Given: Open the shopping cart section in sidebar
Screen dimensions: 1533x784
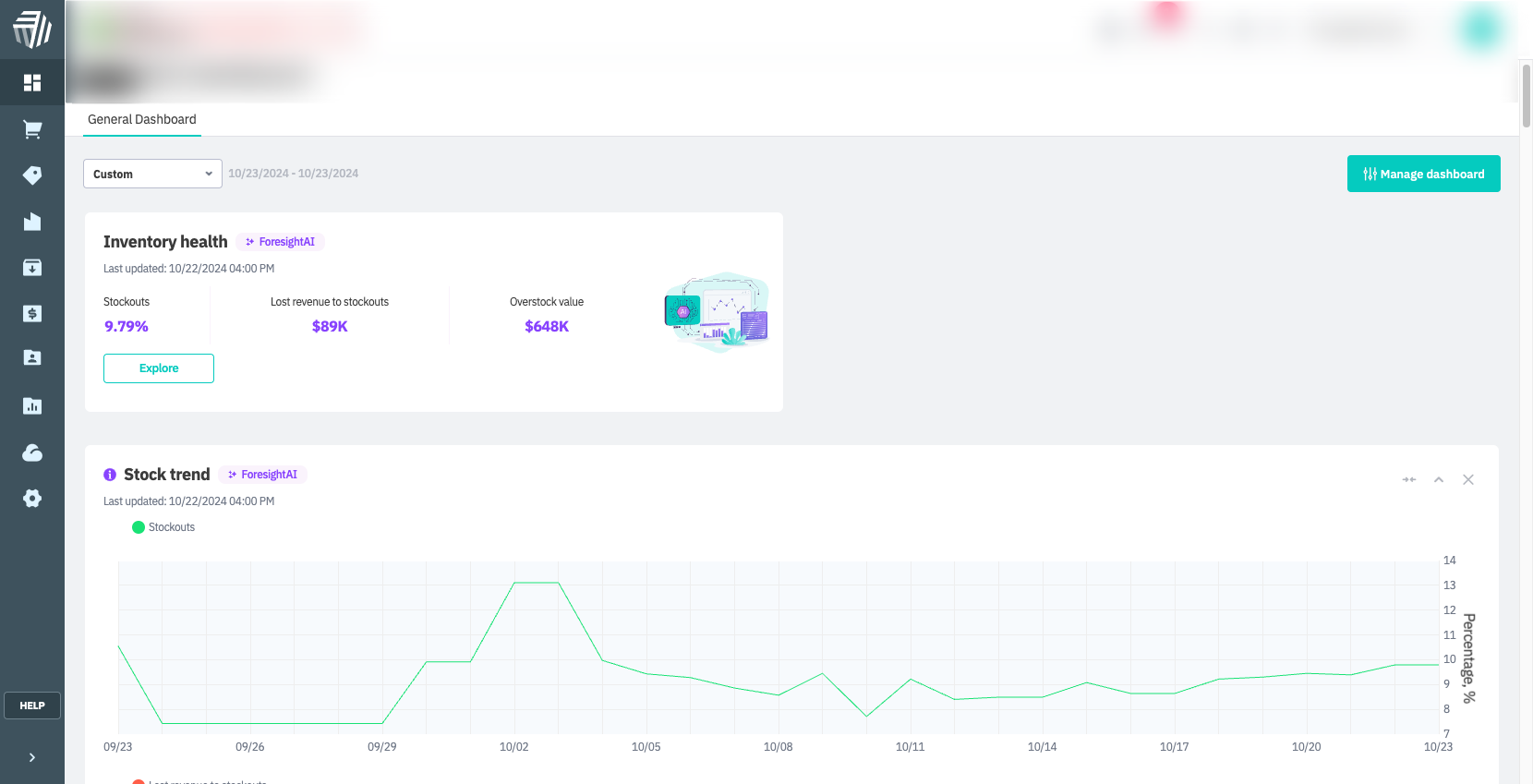Looking at the screenshot, I should (32, 129).
